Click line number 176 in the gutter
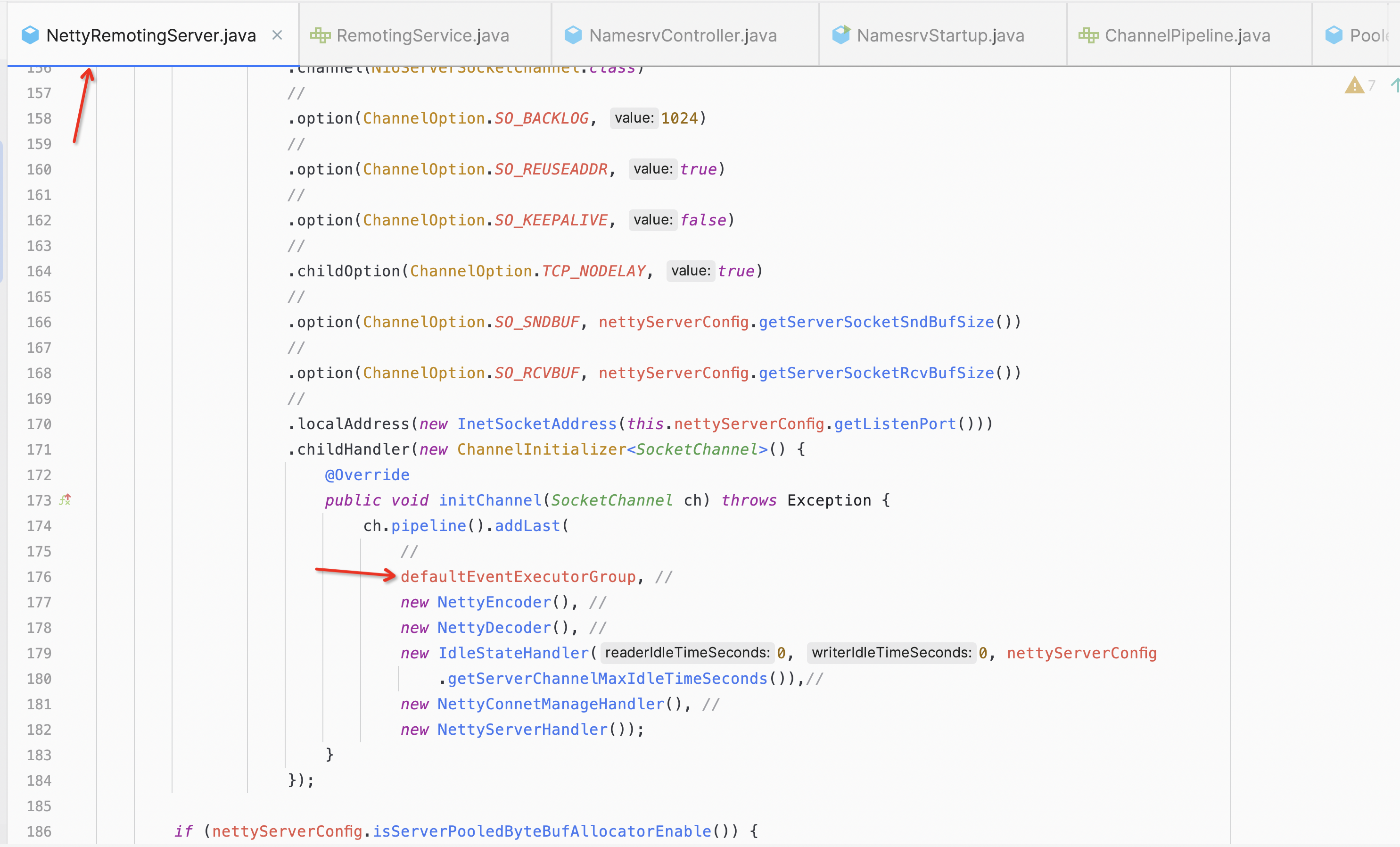The height and width of the screenshot is (847, 1400). [x=39, y=577]
